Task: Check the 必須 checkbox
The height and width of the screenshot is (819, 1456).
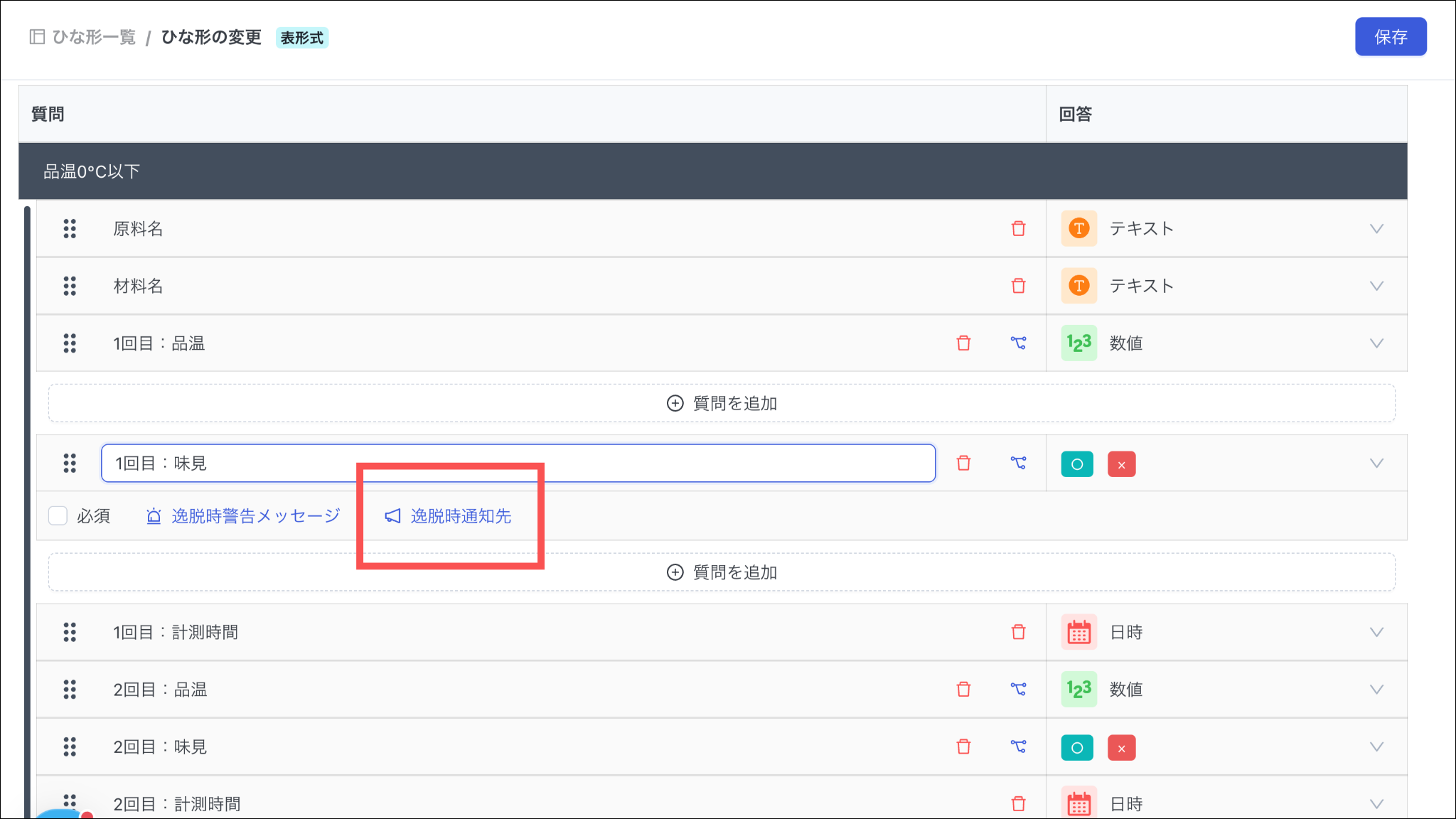Action: click(58, 515)
